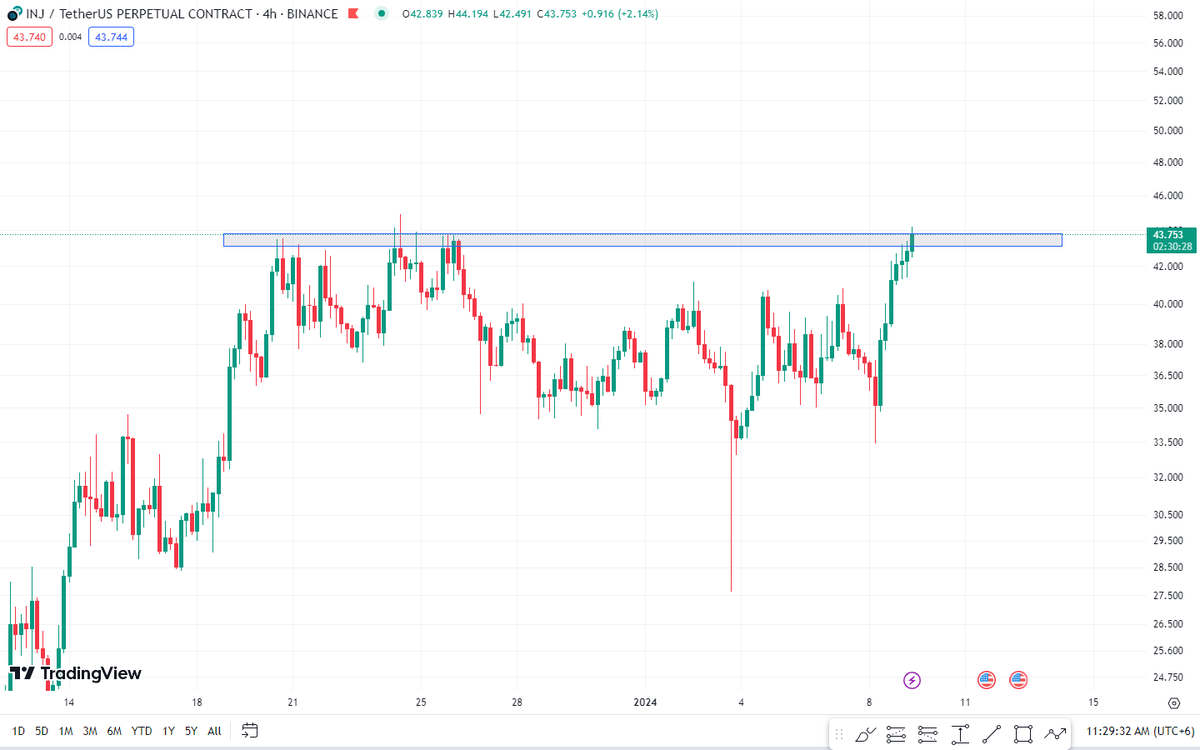This screenshot has width=1200, height=750.
Task: Select the Trend-Based Fib Extension tool icon
Action: [928, 734]
